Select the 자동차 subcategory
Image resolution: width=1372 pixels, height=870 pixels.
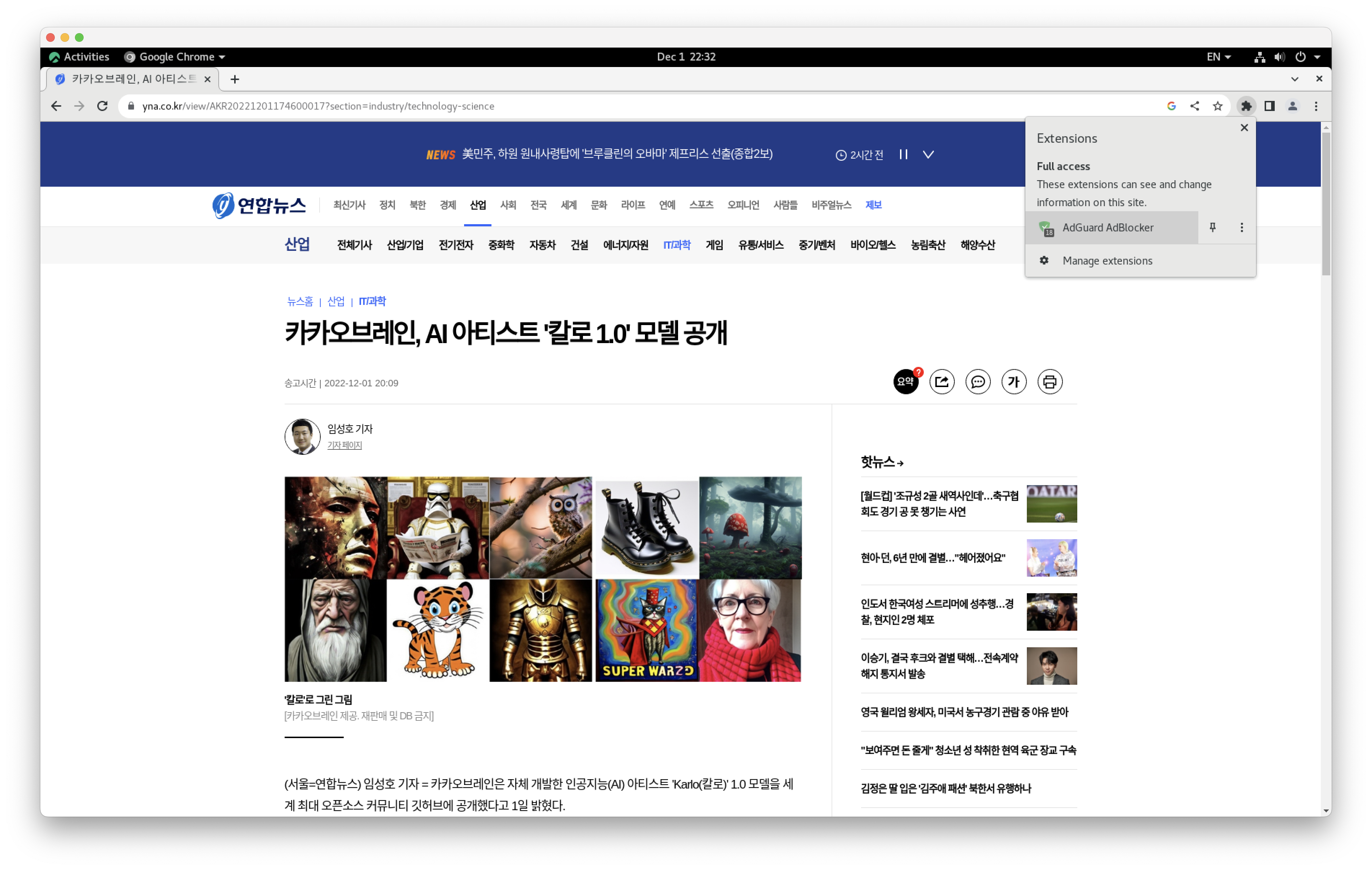[542, 245]
